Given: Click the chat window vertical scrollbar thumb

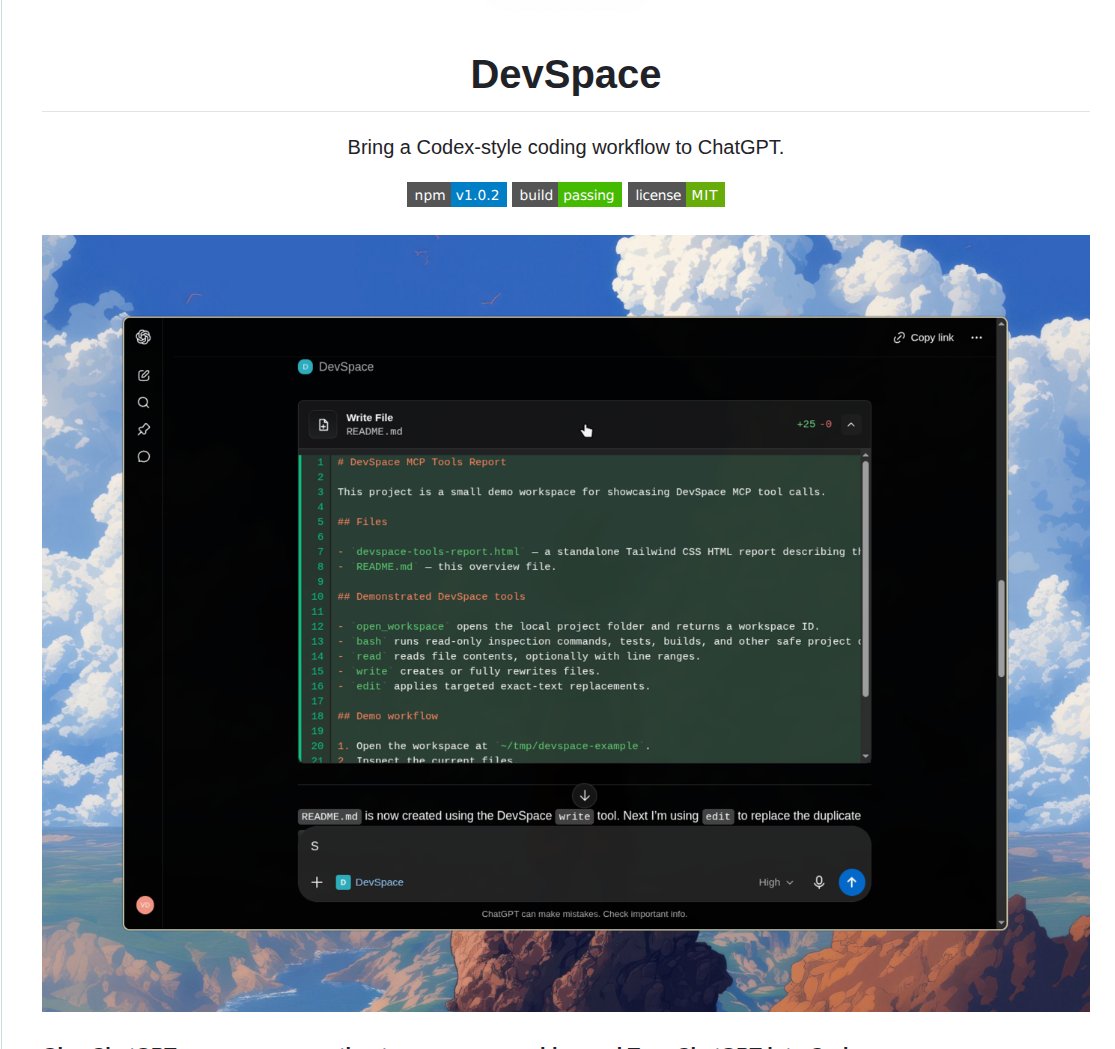Looking at the screenshot, I should tap(1001, 629).
